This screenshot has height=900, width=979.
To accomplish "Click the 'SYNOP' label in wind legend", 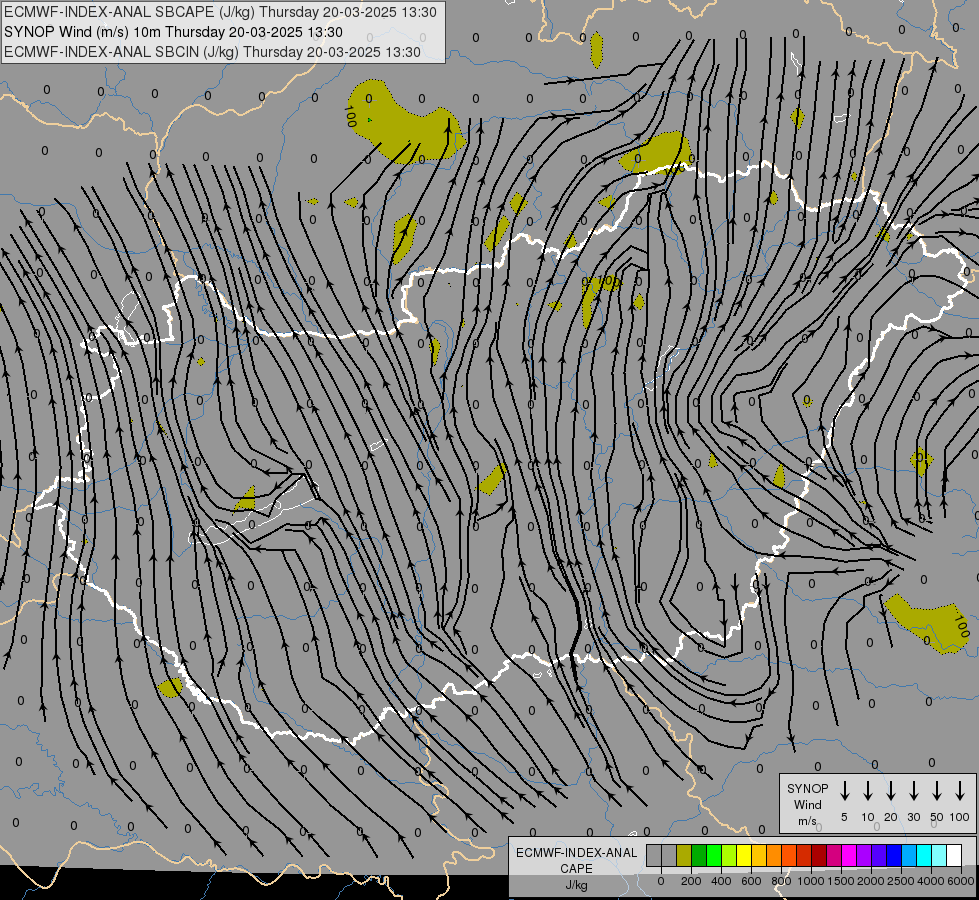I will (807, 788).
